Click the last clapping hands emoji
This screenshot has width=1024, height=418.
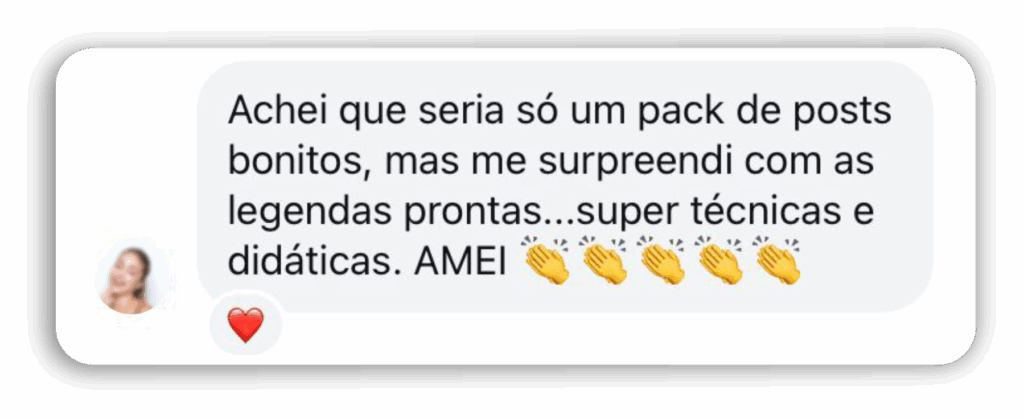tap(777, 261)
